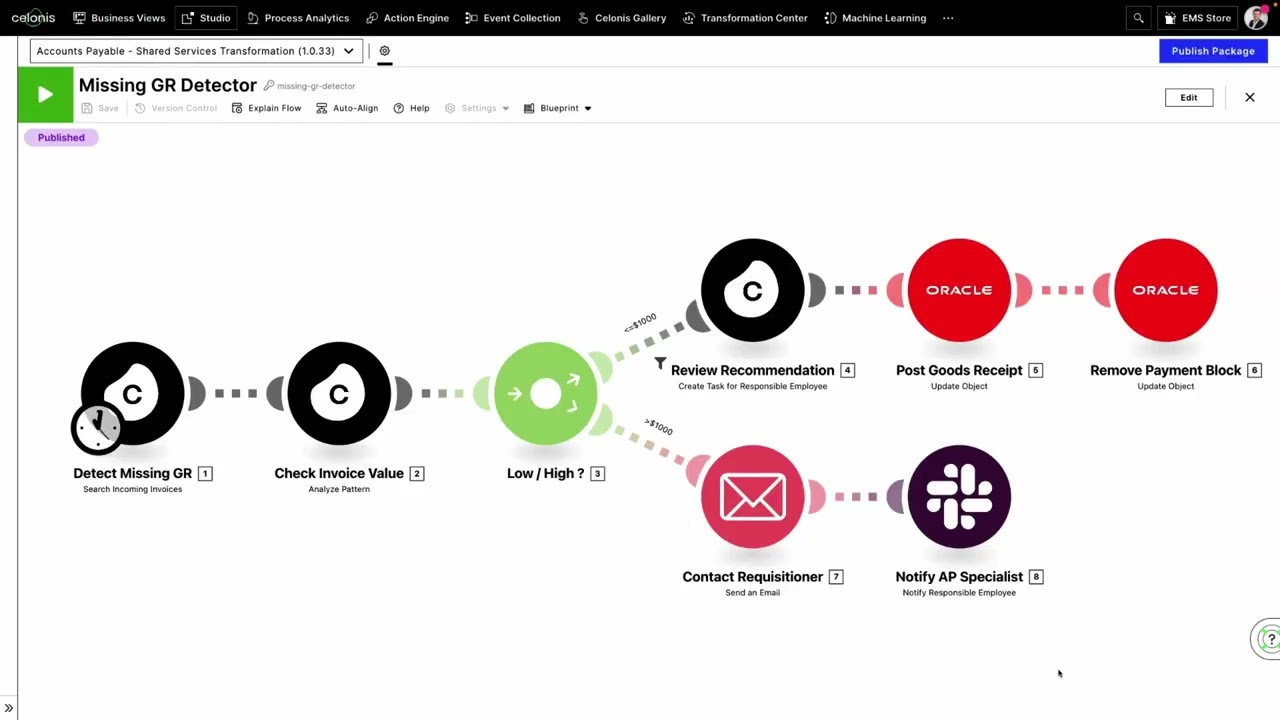The image size is (1280, 720).
Task: Select the Review Recommendation module
Action: [752, 290]
